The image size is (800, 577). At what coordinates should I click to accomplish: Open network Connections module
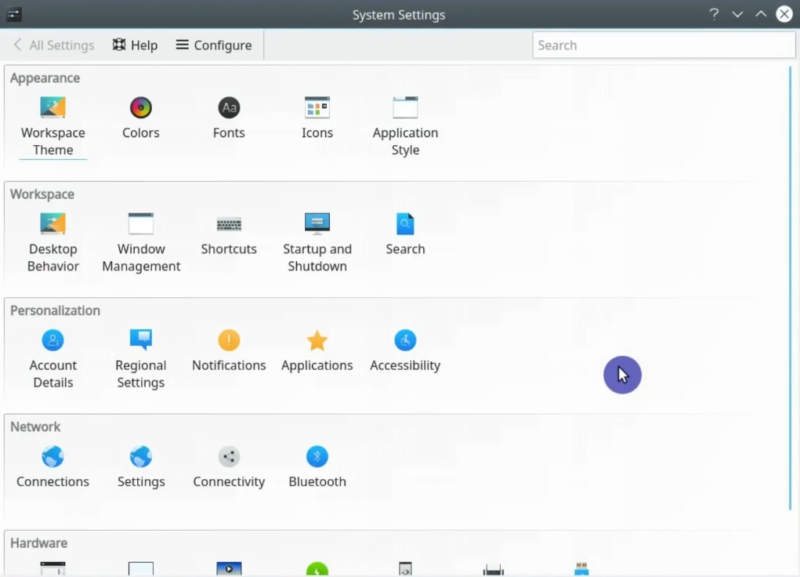click(53, 467)
